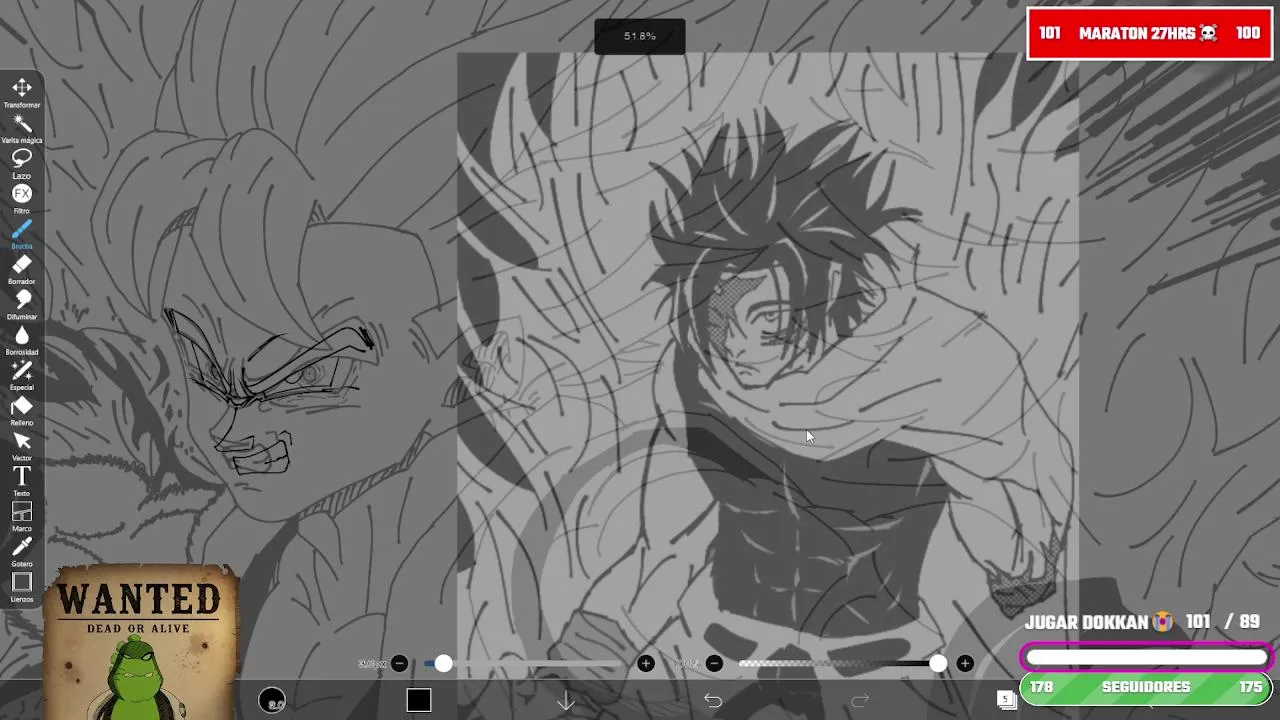Click the WANTED poster overlay
This screenshot has width=1280, height=720.
point(140,642)
